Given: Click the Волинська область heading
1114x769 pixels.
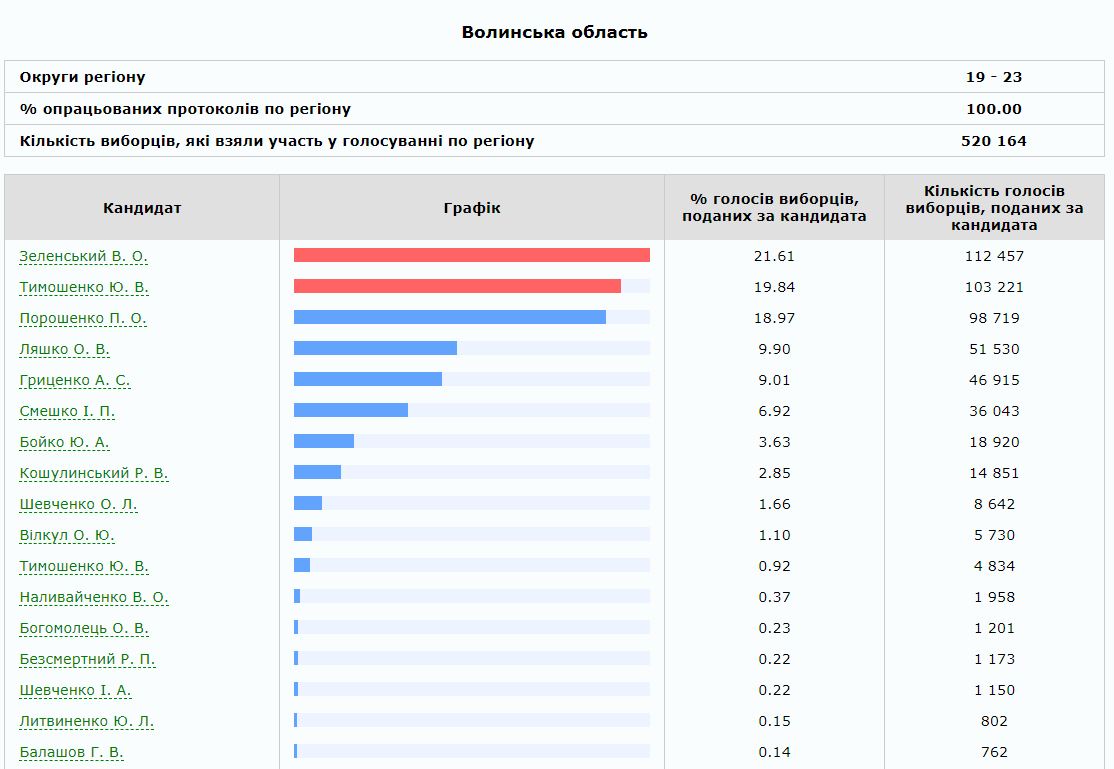Looking at the screenshot, I should (554, 32).
